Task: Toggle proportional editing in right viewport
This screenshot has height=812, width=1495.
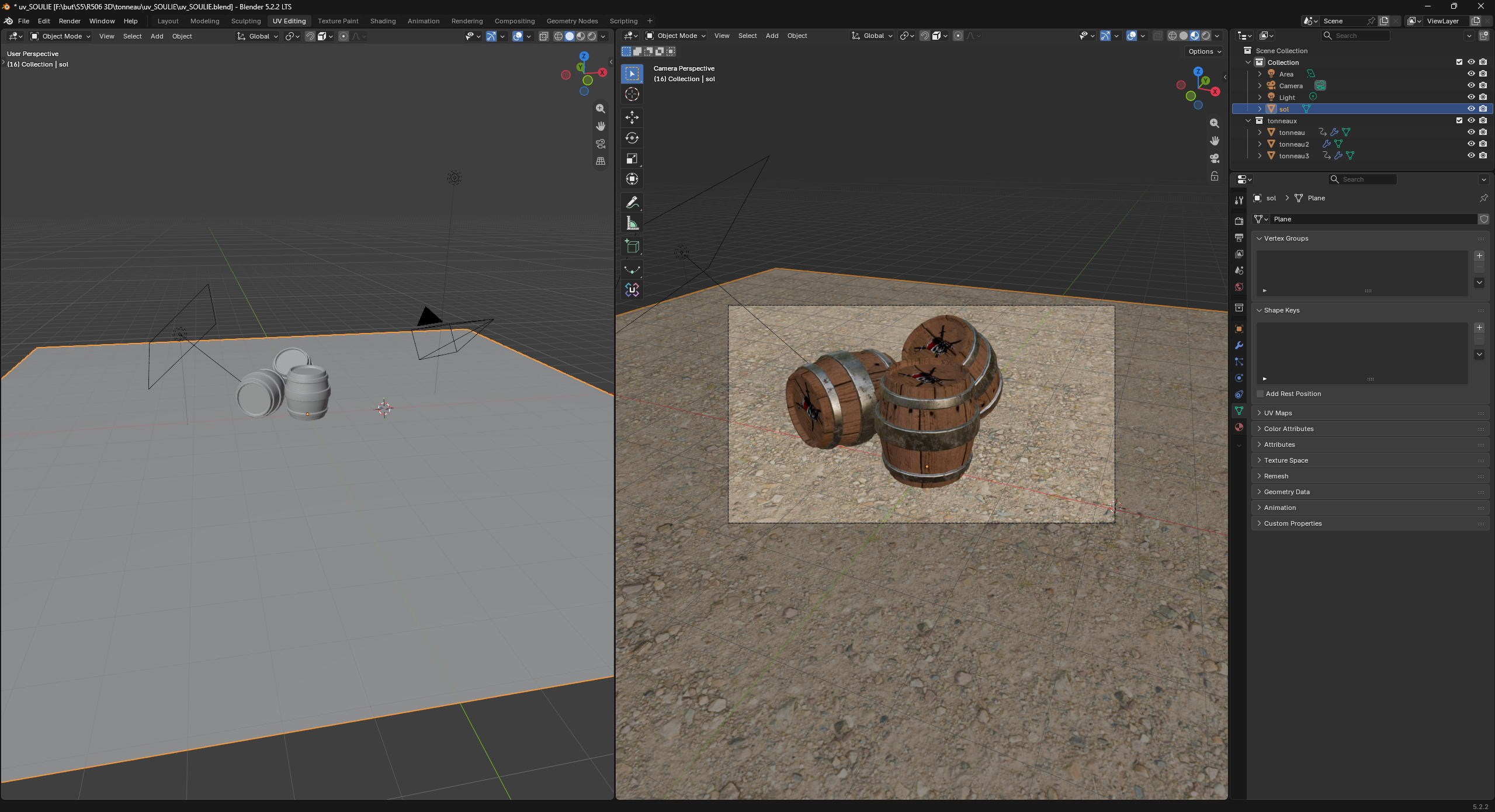Action: coord(958,36)
